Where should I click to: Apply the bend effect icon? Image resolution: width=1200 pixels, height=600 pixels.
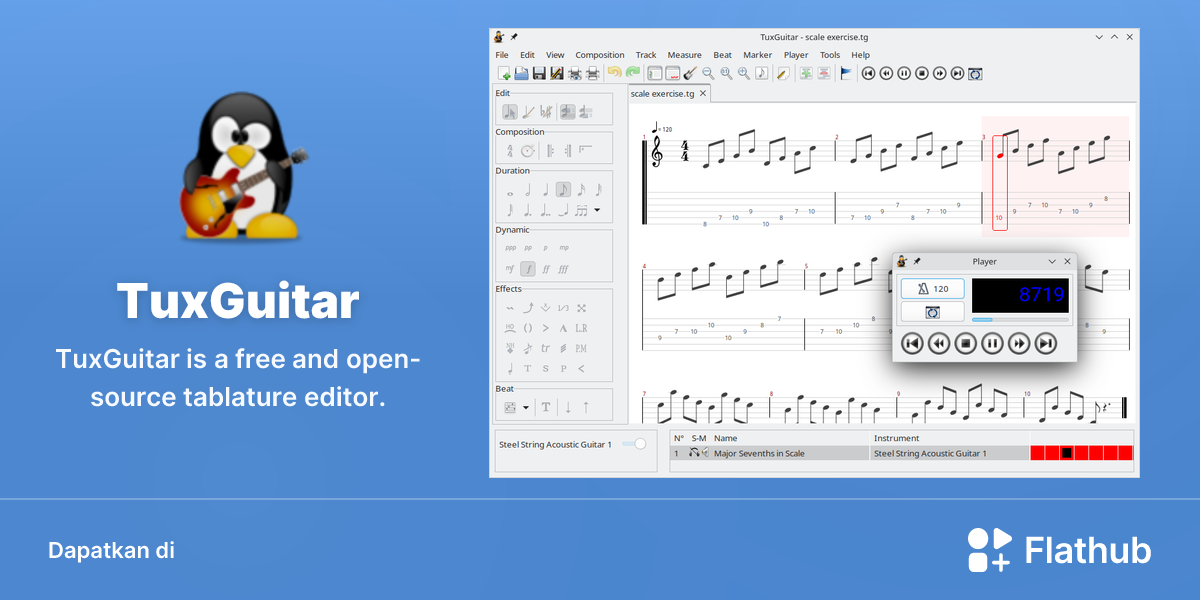[x=527, y=308]
